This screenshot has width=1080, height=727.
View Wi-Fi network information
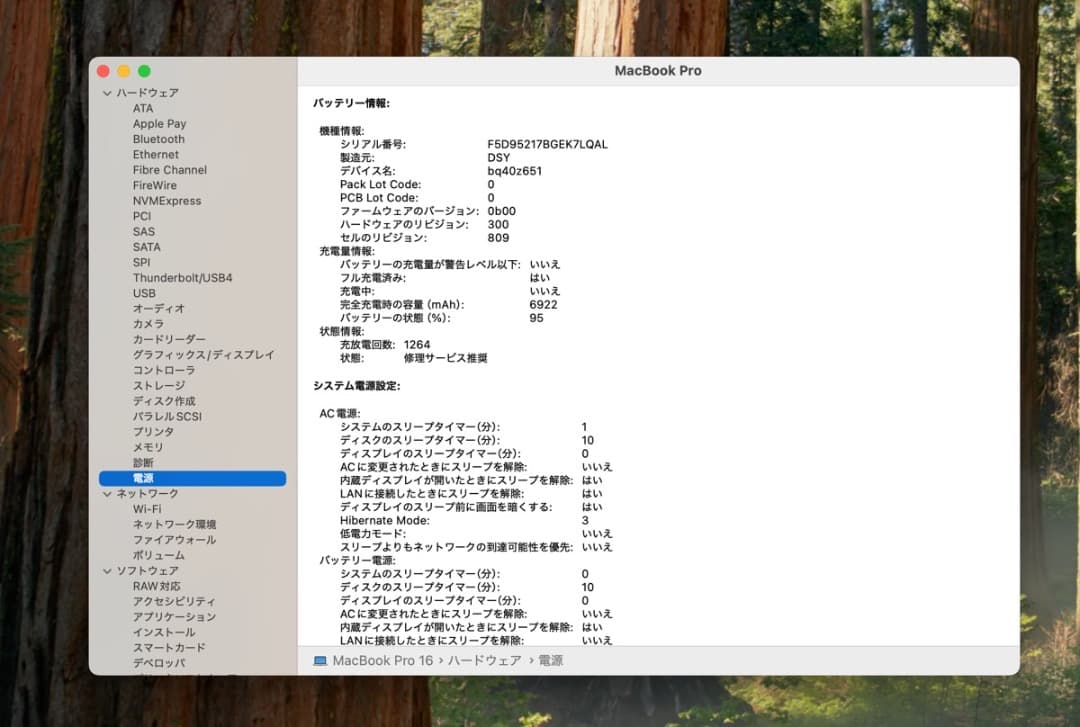(x=147, y=508)
